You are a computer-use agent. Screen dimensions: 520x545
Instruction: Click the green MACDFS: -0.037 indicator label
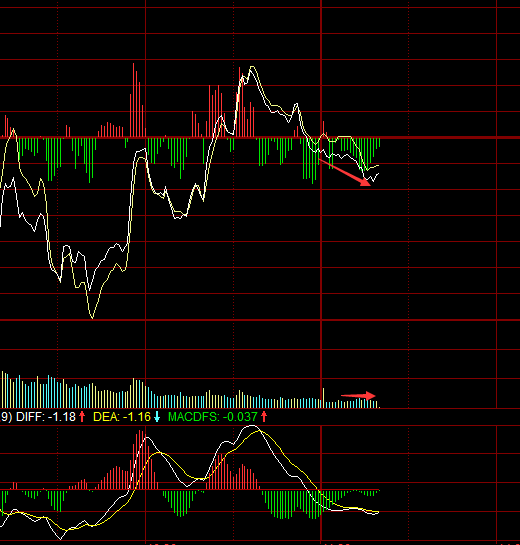(x=213, y=416)
